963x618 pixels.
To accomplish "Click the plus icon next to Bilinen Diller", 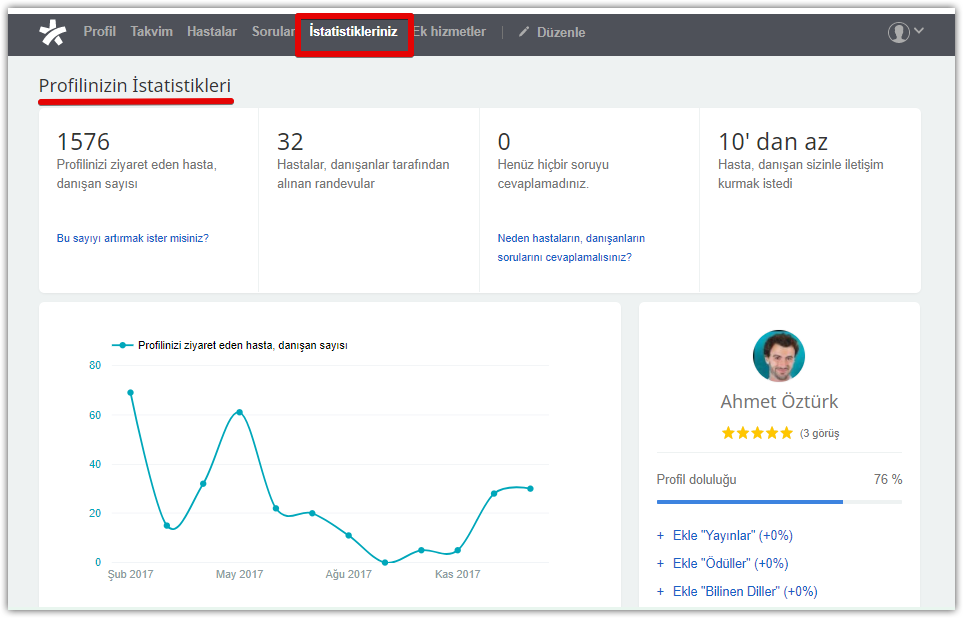I will coord(660,592).
